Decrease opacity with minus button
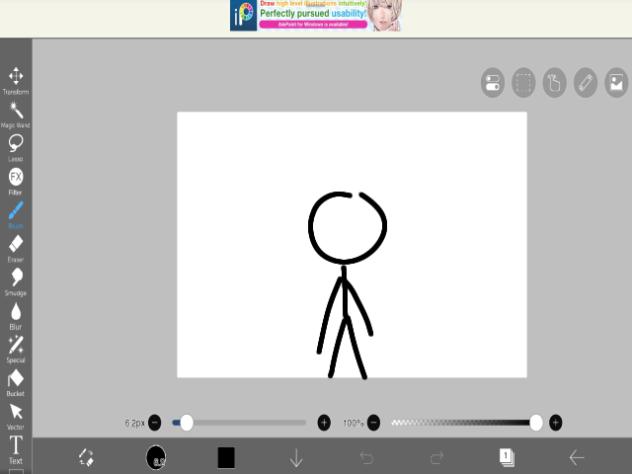Viewport: 632px width, 474px height. pos(374,423)
